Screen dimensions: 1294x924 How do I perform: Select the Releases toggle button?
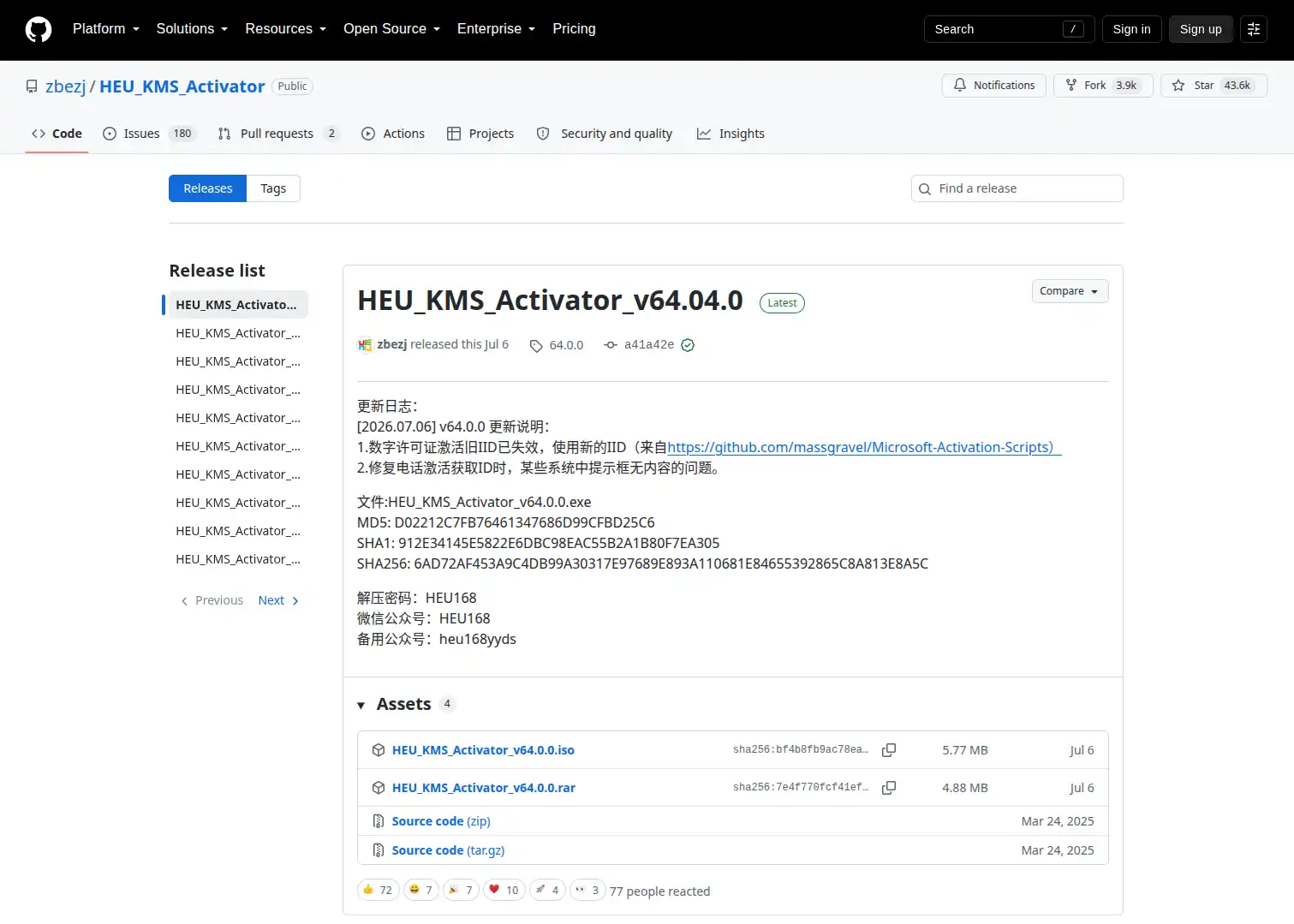(207, 188)
